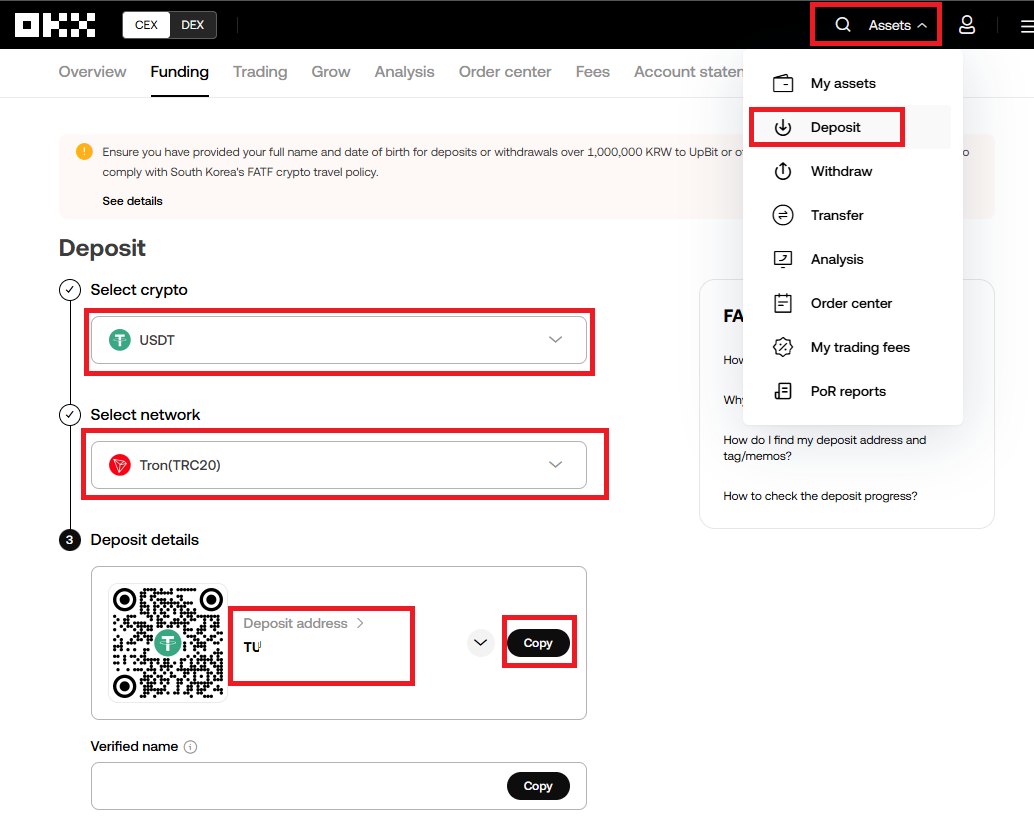Open the USDT crypto selection dropdown
This screenshot has height=820, width=1034.
tap(339, 340)
